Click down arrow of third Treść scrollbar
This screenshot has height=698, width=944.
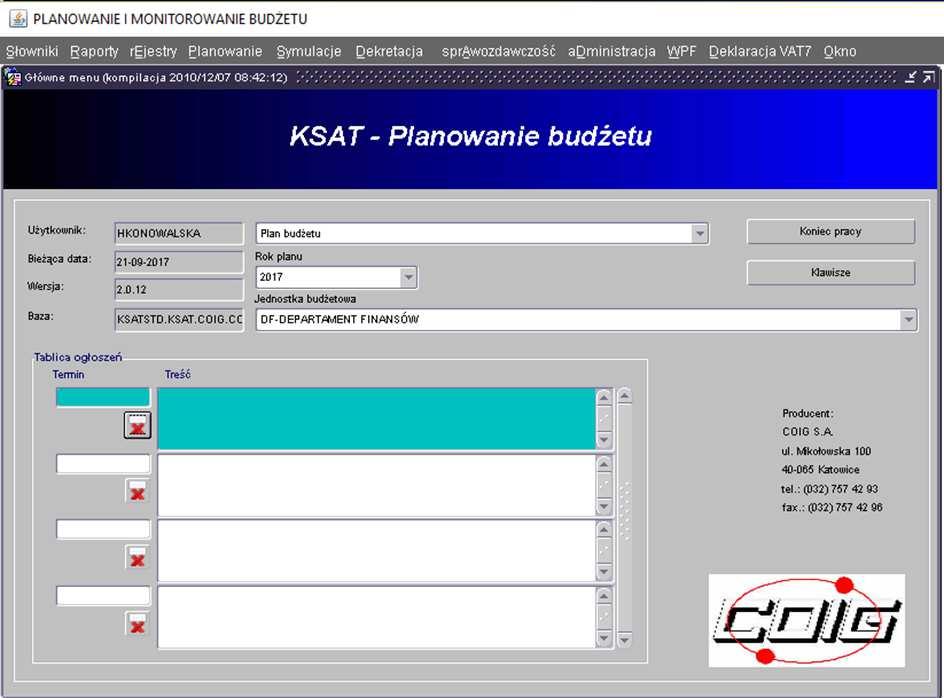(604, 572)
